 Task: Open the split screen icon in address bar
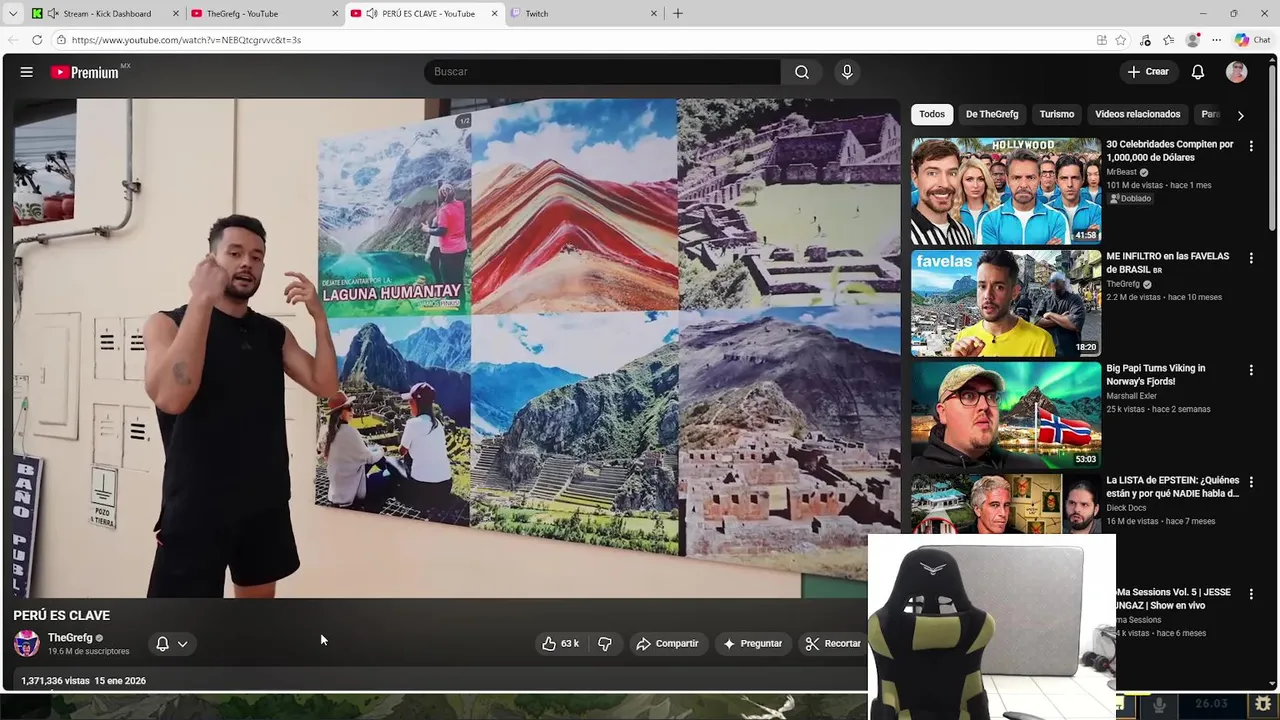click(1101, 40)
